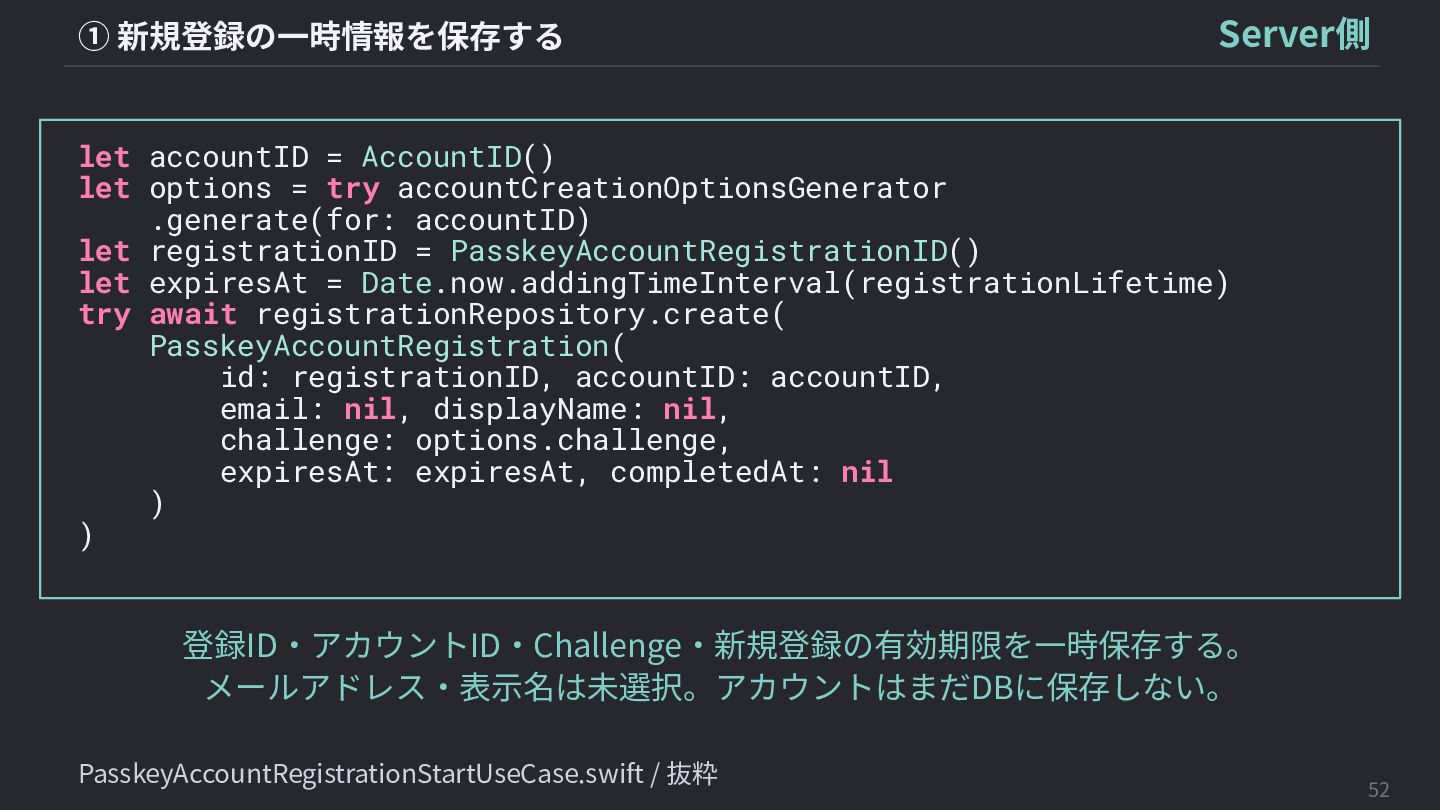Viewport: 1440px width, 810px height.
Task: Click the completedAt: nil parameter
Action: (x=752, y=472)
